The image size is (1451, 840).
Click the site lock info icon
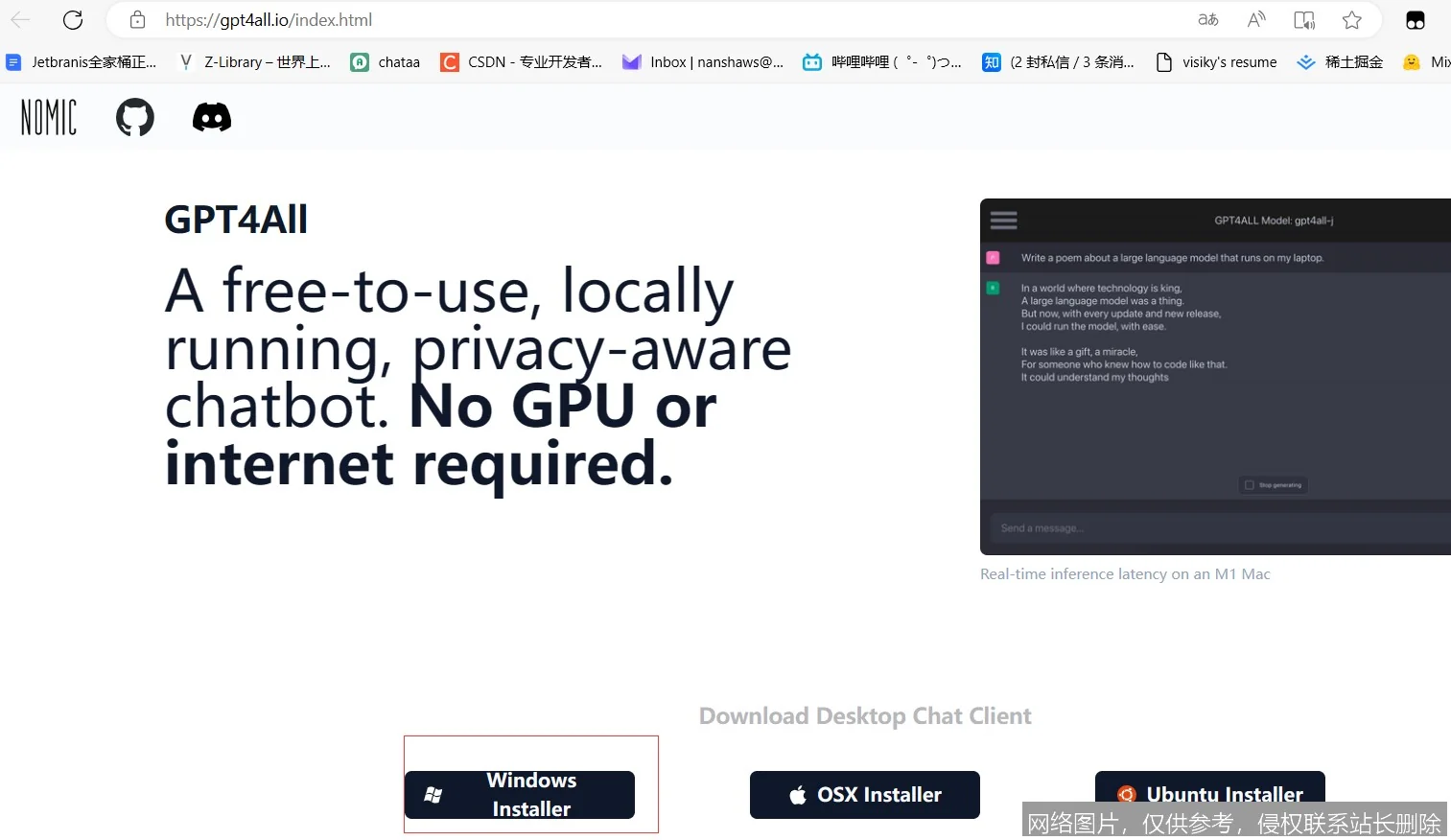point(138,20)
